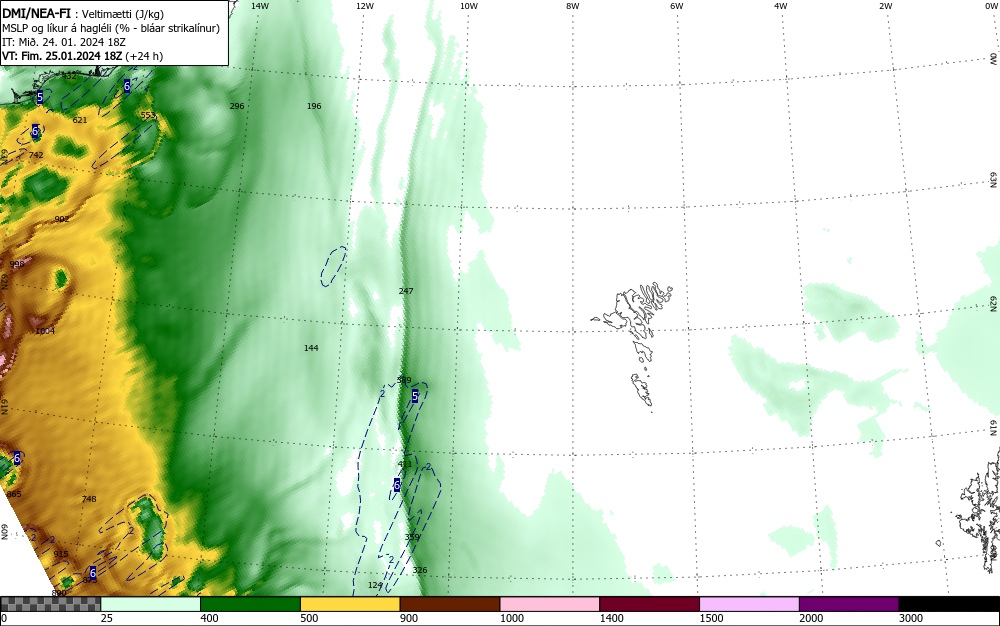The image size is (1000, 626).
Task: Click the legend number 1400
Action: point(611,618)
